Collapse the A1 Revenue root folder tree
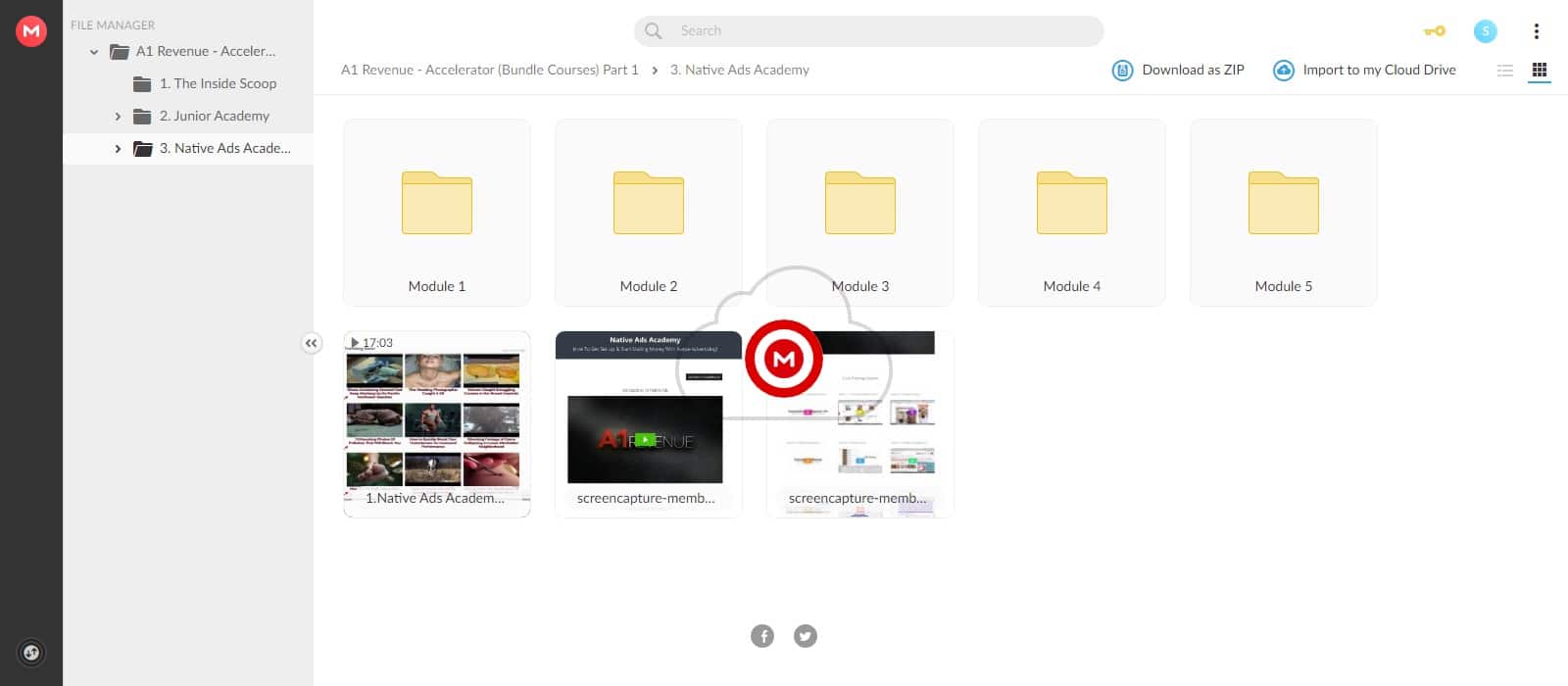 click(x=94, y=52)
